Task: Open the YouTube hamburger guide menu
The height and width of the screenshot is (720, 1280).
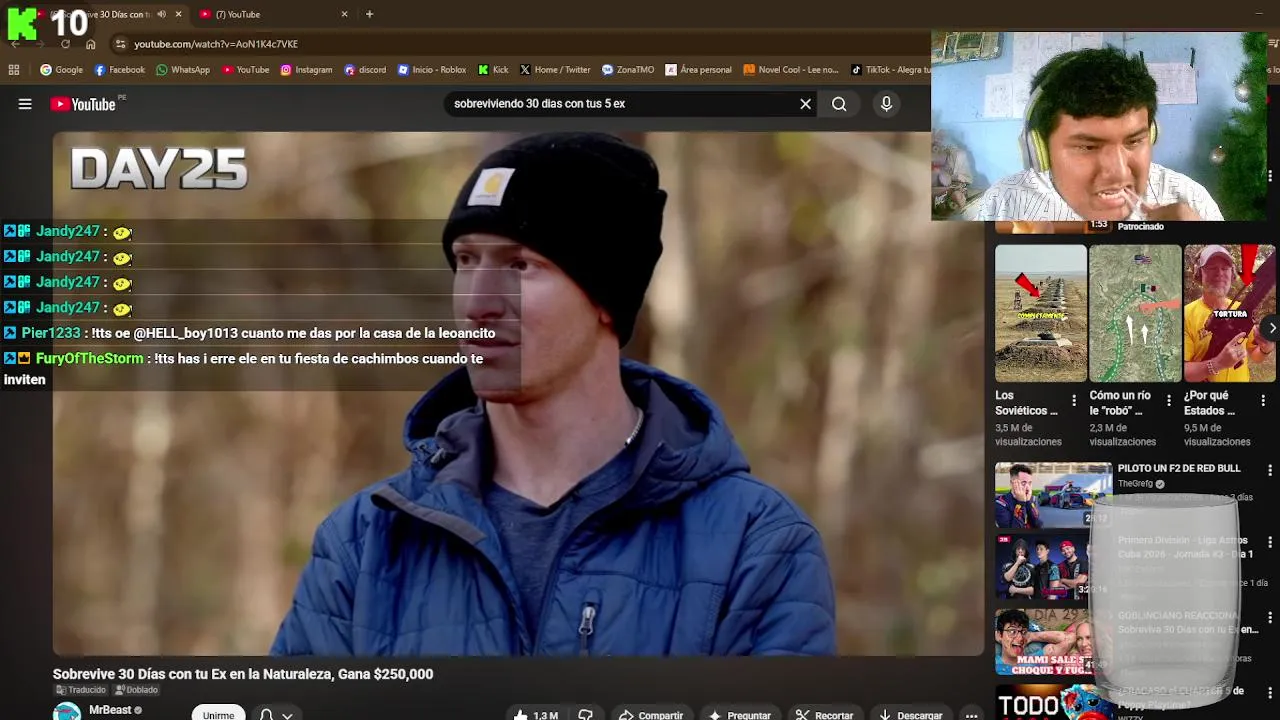Action: coord(25,104)
